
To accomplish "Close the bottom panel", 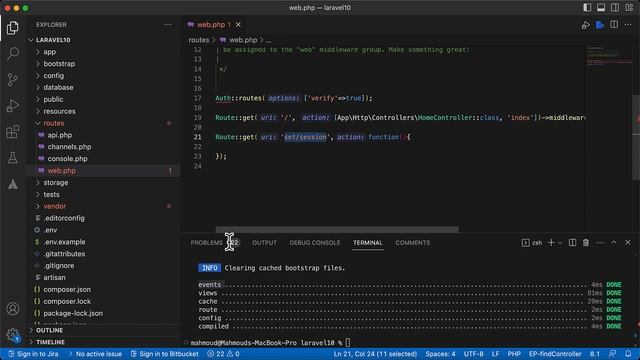I will tap(627, 243).
